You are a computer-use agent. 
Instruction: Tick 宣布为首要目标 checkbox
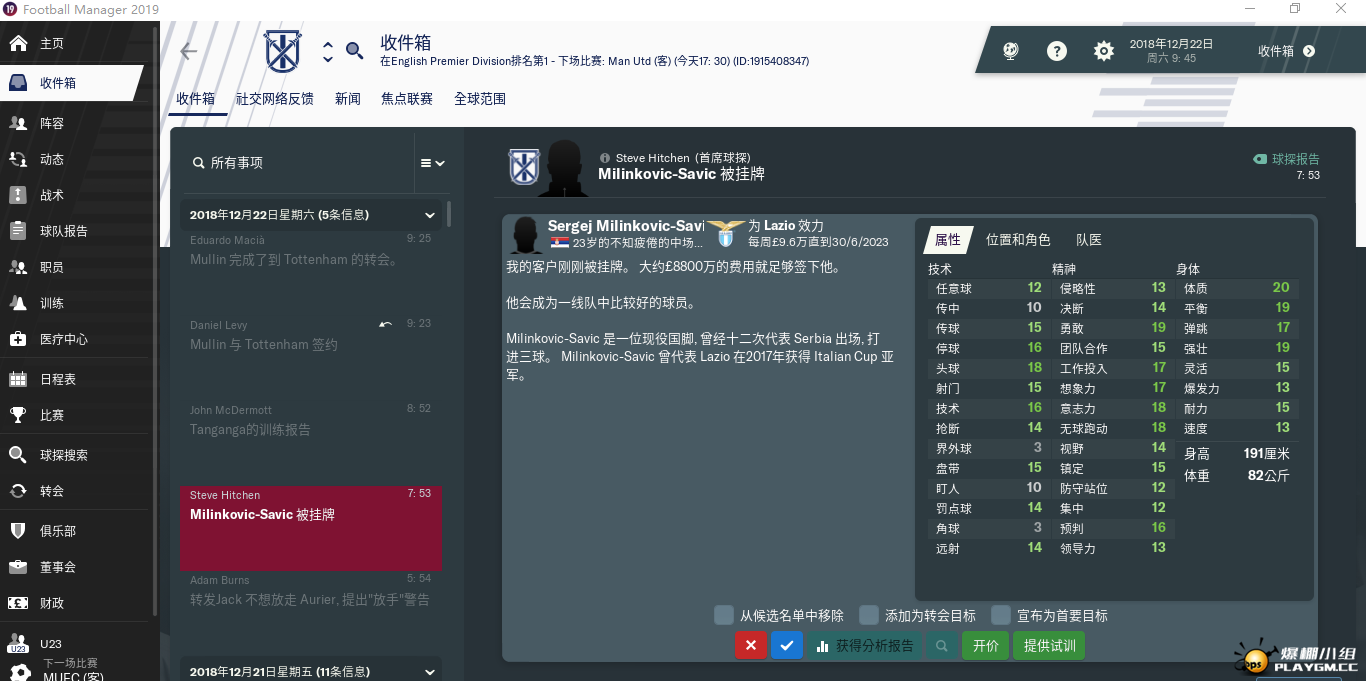(x=1001, y=615)
